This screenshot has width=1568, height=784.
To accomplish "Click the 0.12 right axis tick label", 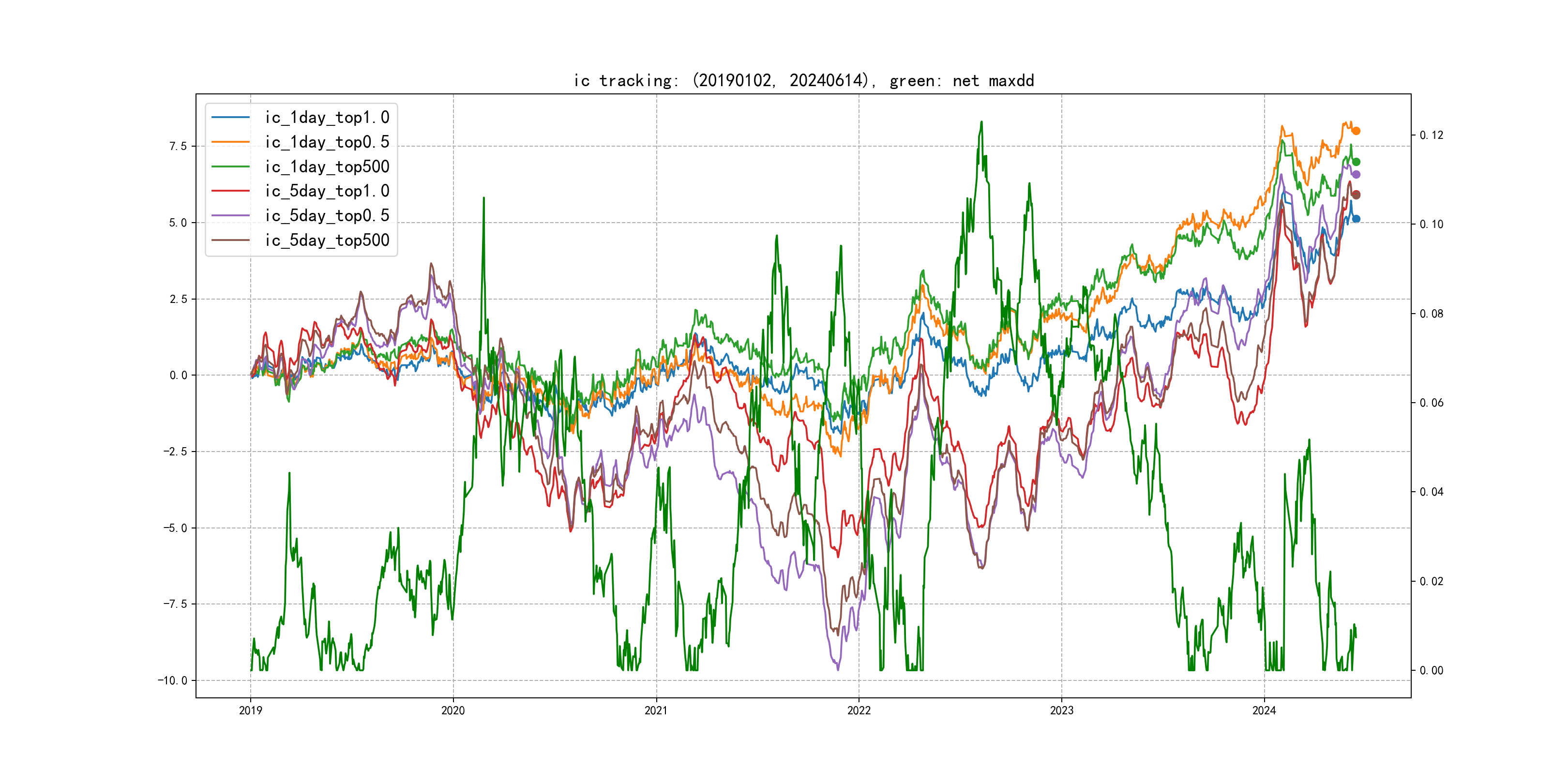I will tap(1431, 135).
